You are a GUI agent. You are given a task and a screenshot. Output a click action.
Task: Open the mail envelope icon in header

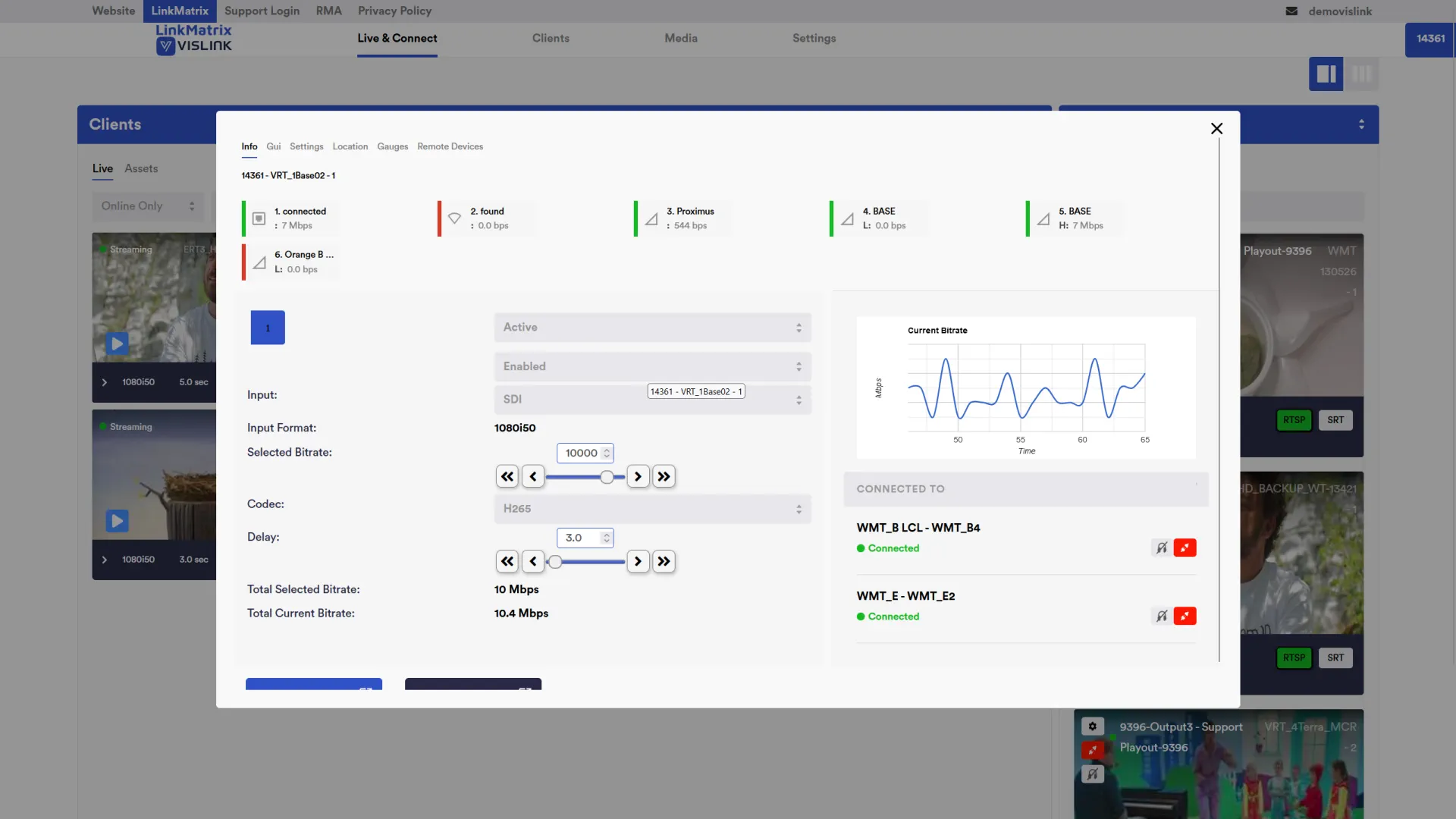(1291, 11)
